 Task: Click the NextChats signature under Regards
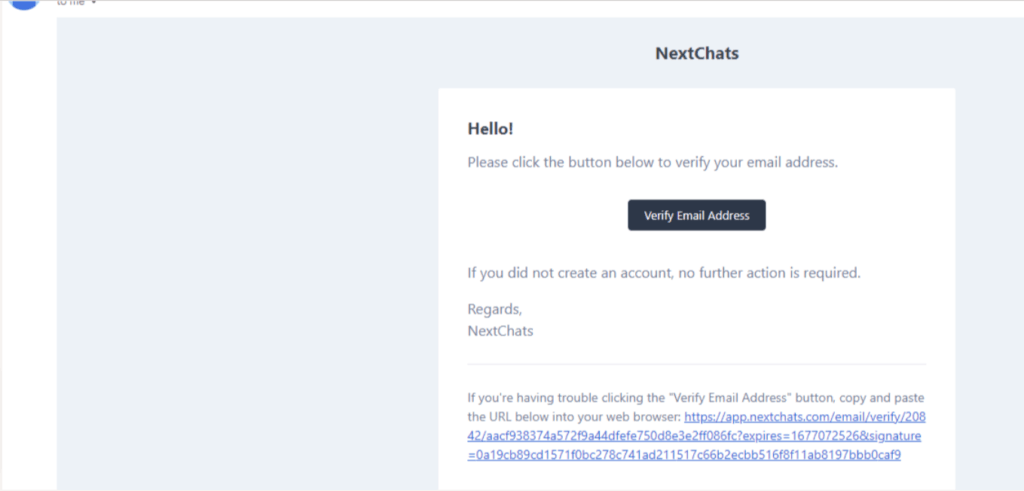pyautogui.click(x=500, y=331)
